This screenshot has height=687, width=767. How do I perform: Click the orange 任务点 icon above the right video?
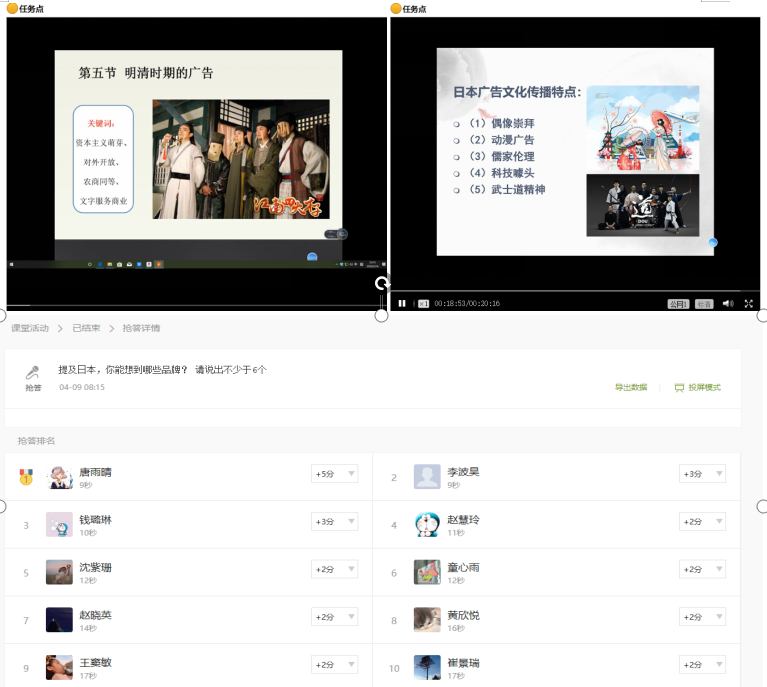tap(396, 8)
